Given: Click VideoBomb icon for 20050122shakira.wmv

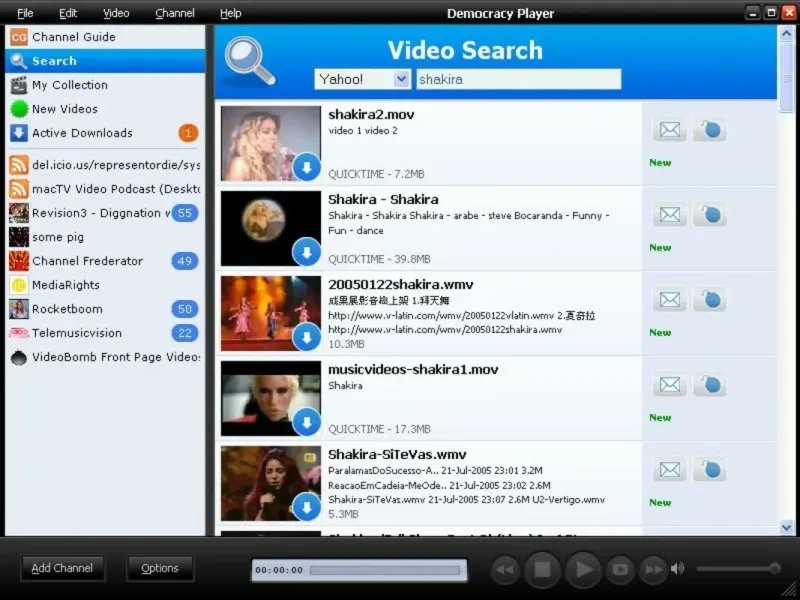Looking at the screenshot, I should point(710,299).
